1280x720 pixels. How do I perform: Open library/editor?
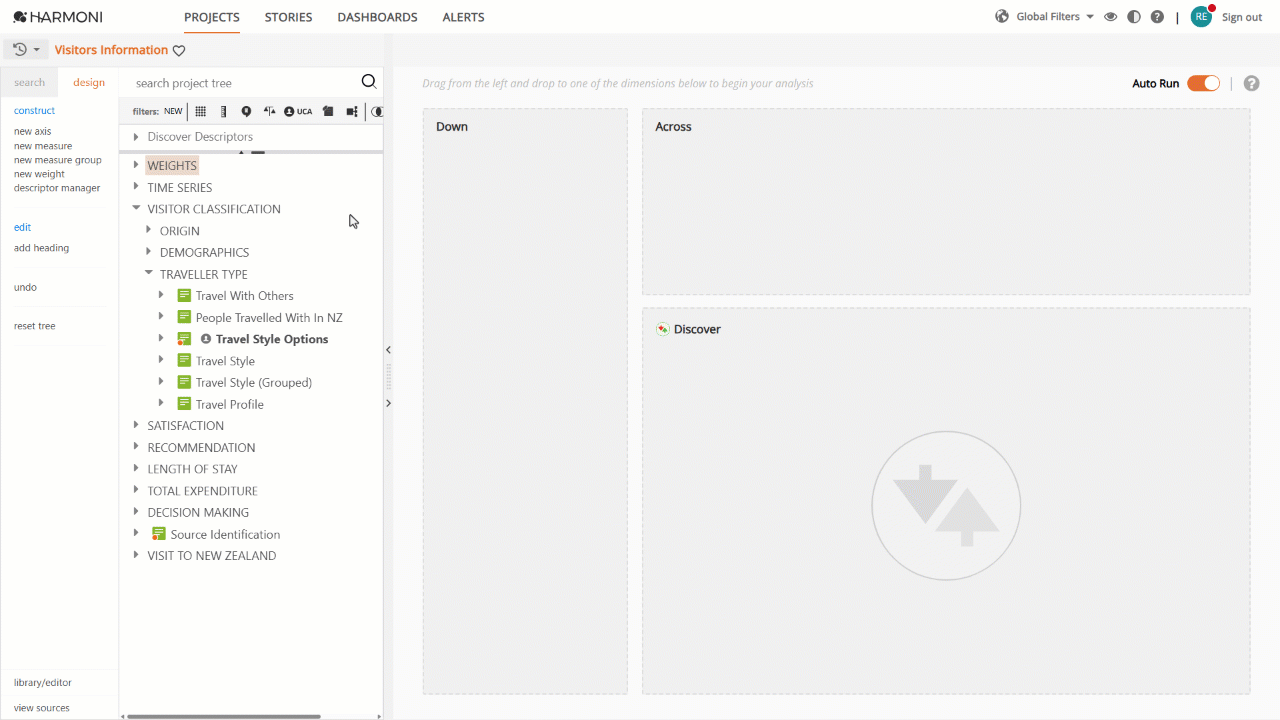point(43,682)
